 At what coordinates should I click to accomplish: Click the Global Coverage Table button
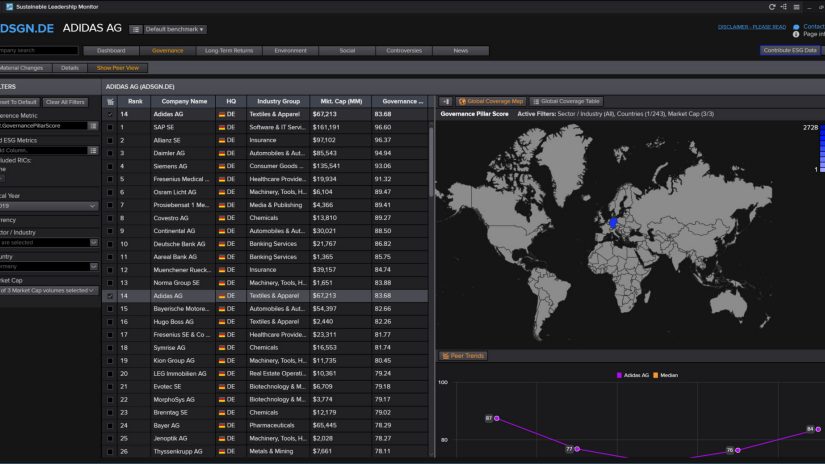(x=566, y=102)
